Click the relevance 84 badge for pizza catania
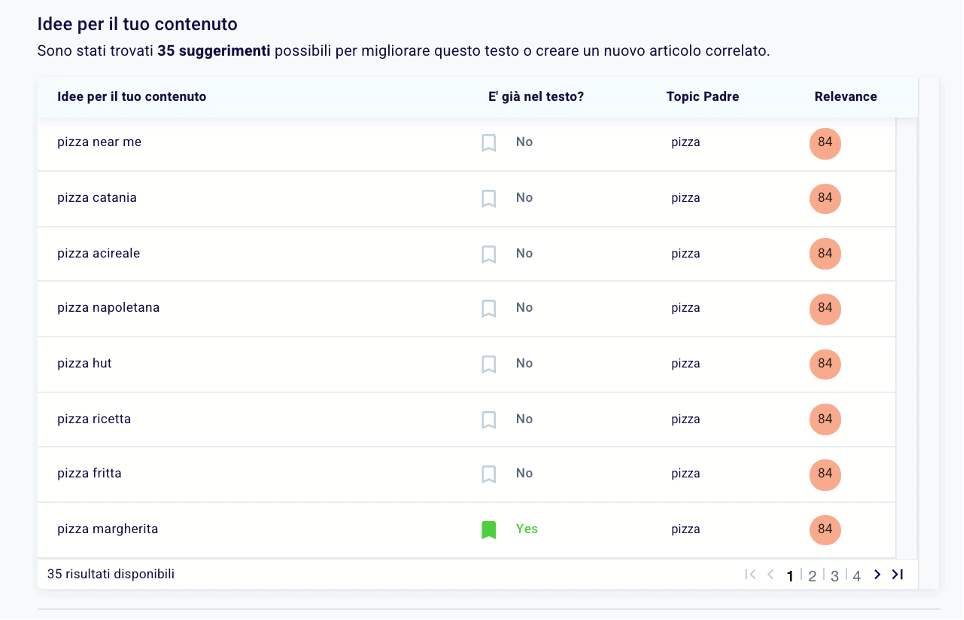964x620 pixels. coord(825,199)
